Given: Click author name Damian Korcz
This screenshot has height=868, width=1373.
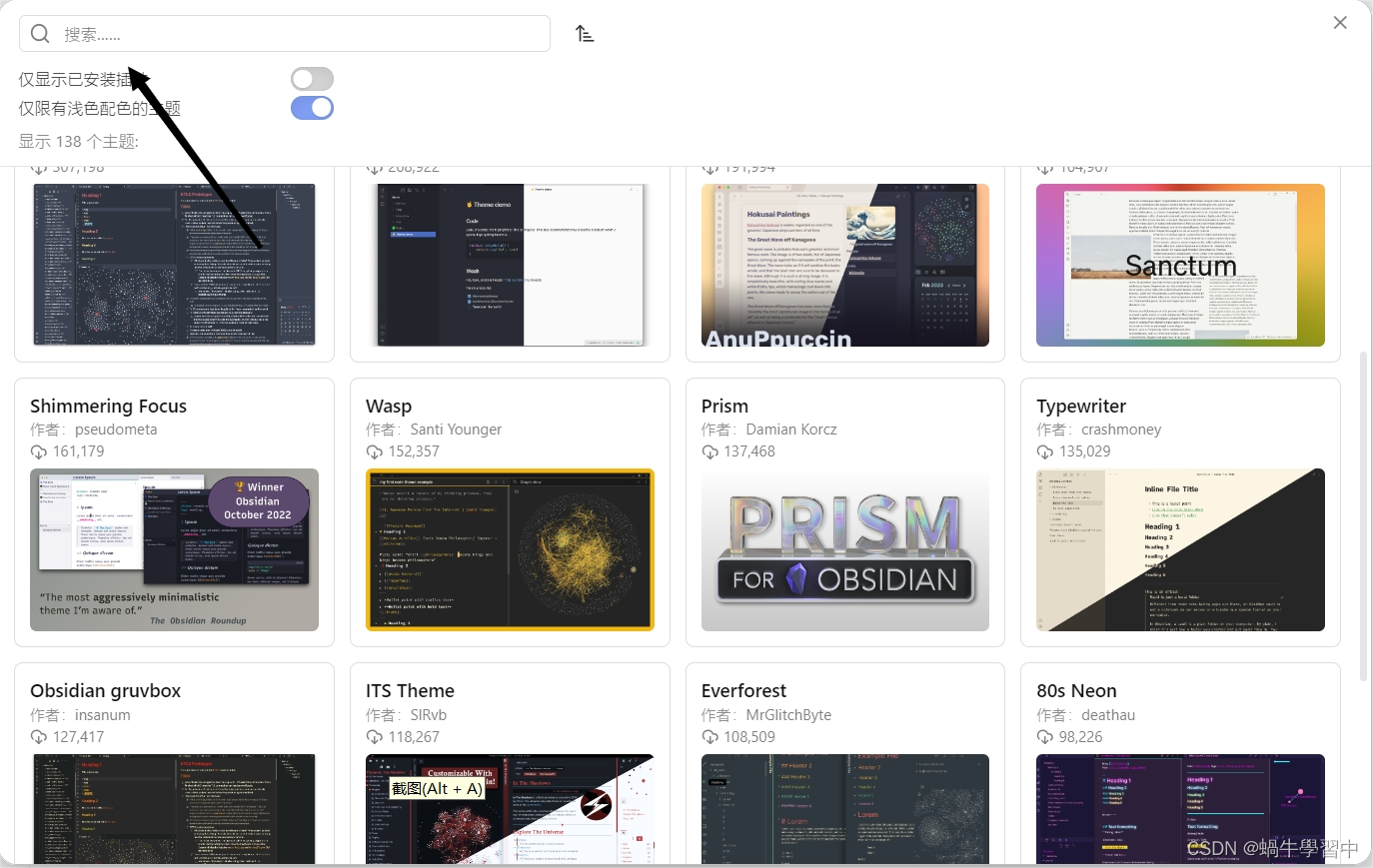Looking at the screenshot, I should 791,430.
